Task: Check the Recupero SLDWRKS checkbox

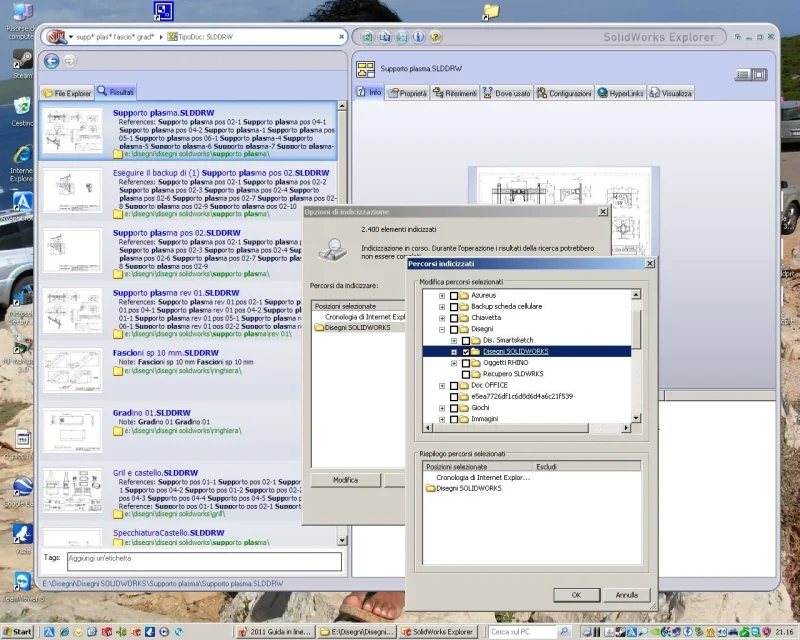Action: [466, 374]
